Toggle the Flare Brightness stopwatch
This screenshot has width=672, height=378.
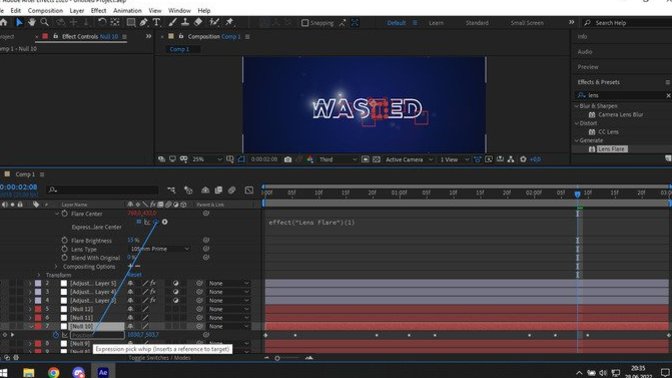point(64,240)
